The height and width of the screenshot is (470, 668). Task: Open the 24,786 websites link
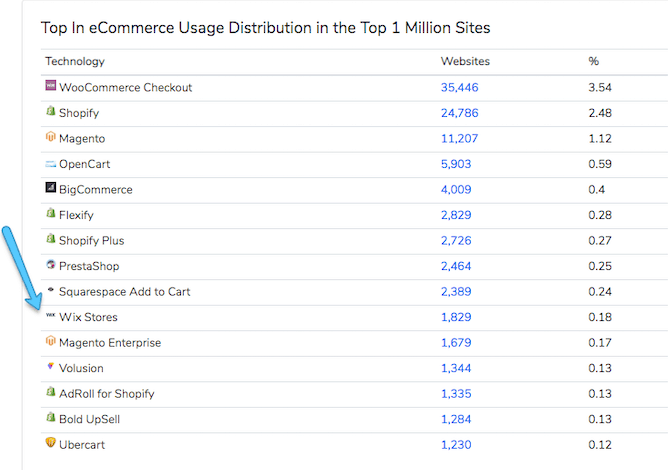point(459,113)
